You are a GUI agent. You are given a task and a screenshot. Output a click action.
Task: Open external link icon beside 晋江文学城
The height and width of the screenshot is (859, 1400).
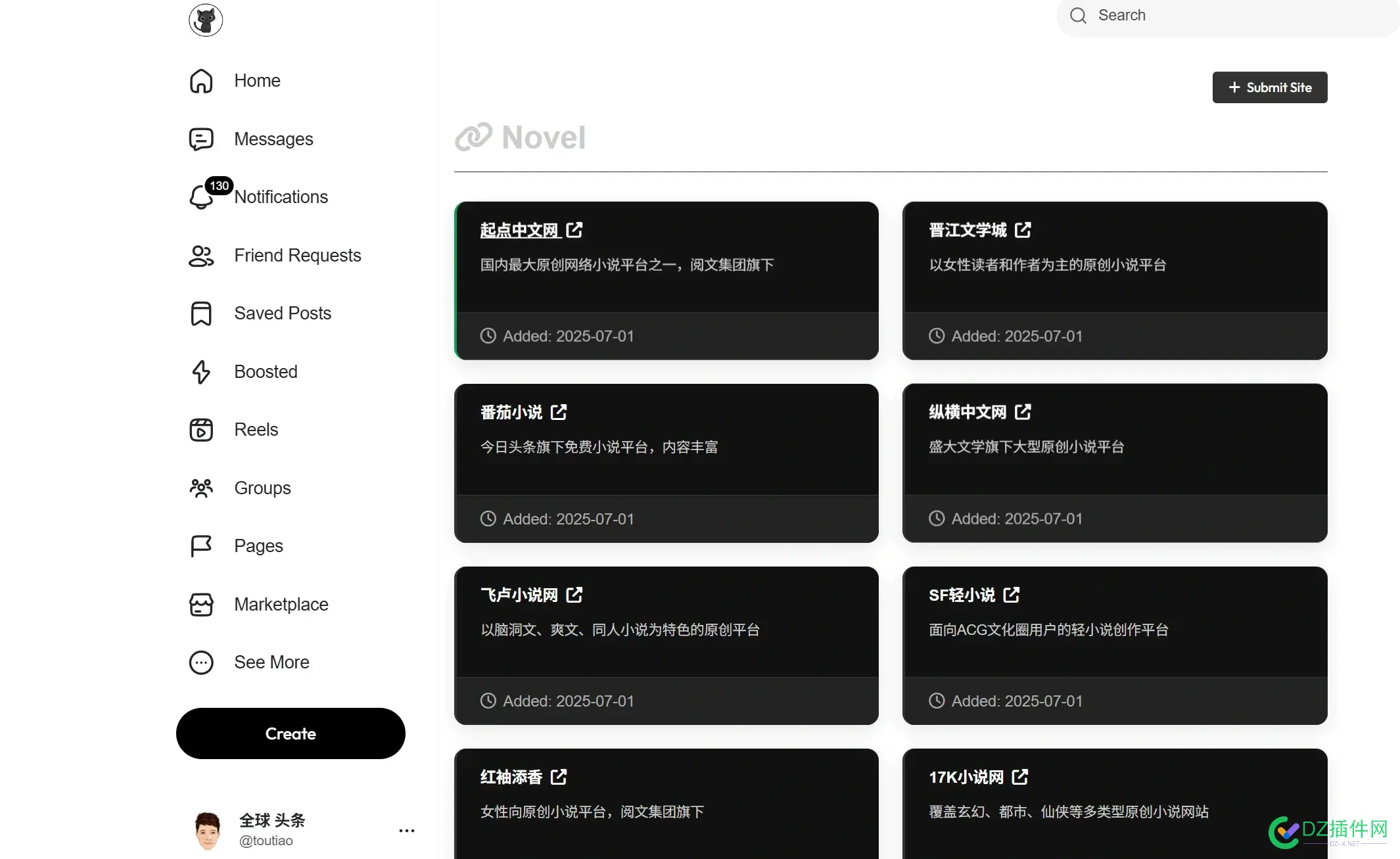click(x=1023, y=230)
